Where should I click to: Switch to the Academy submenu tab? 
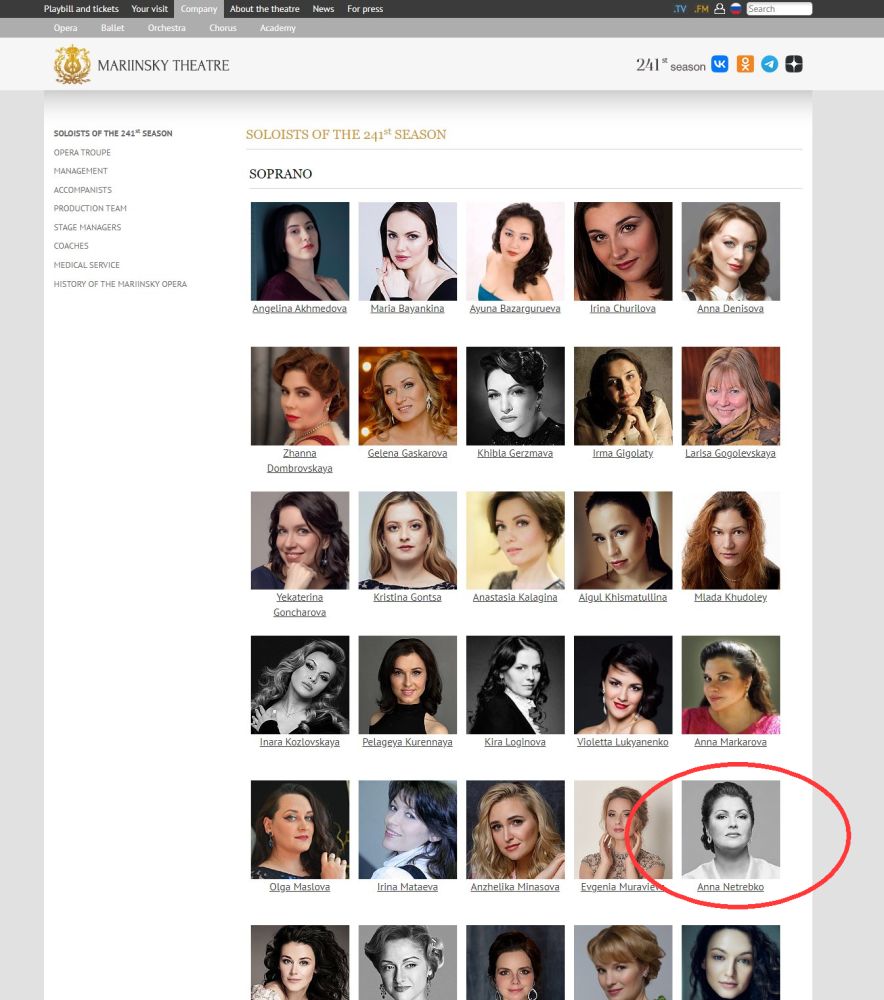tap(277, 28)
